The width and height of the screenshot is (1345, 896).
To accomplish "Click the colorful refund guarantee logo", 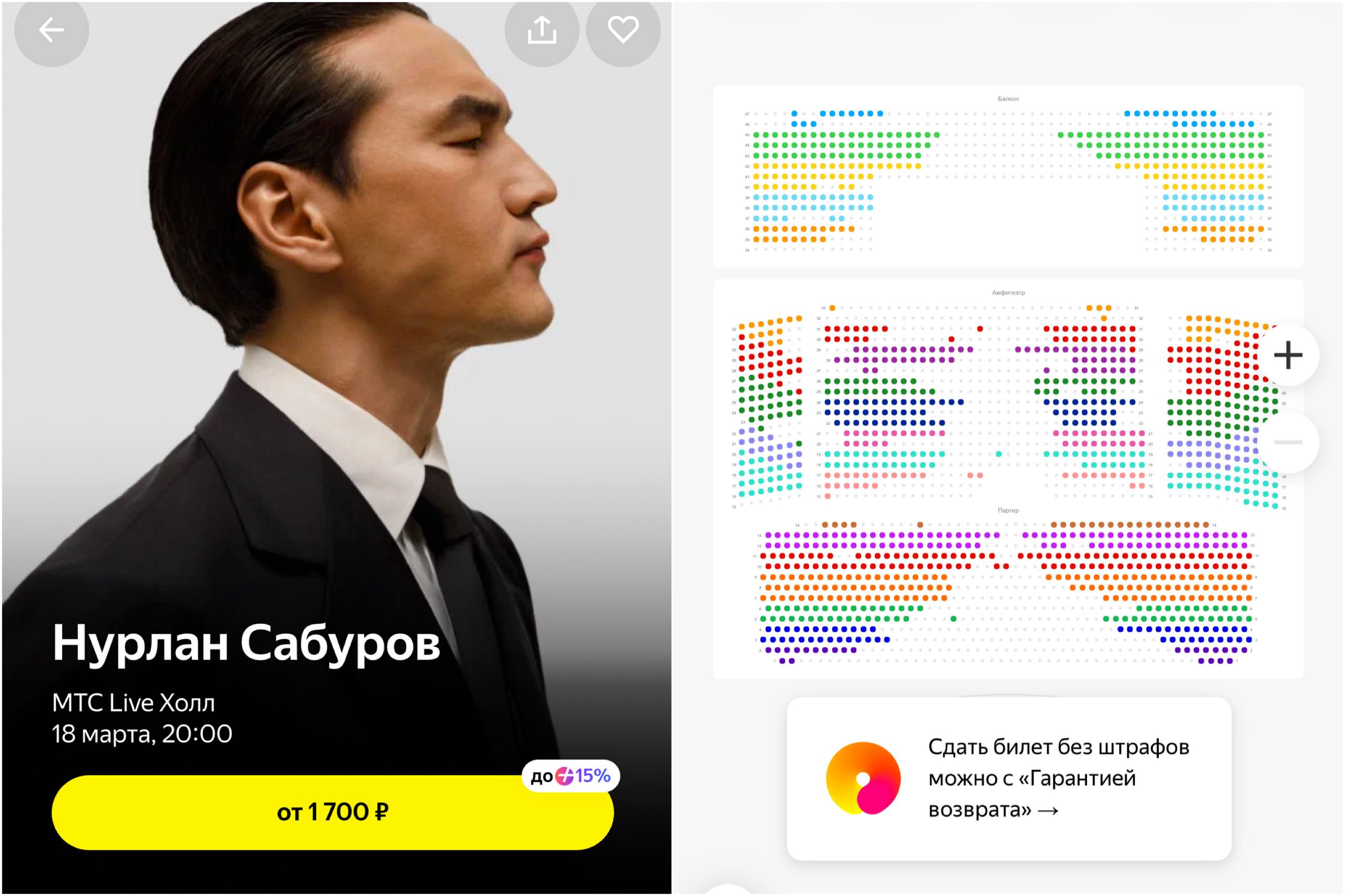I will (x=863, y=778).
